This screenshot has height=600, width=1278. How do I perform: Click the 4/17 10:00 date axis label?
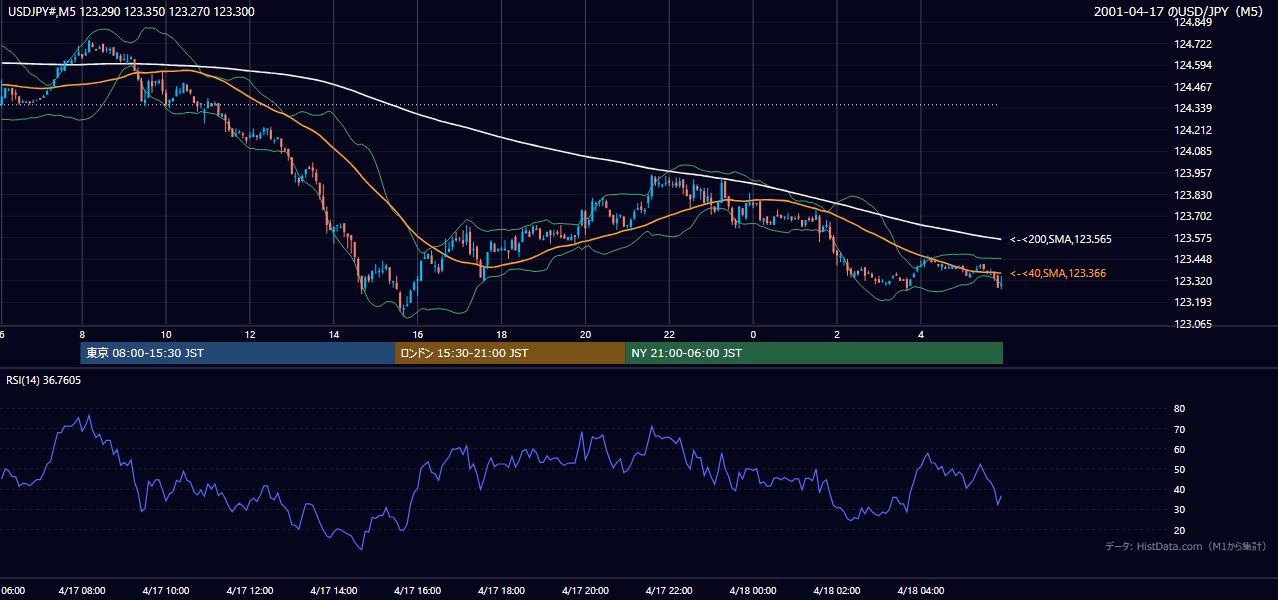pos(165,590)
